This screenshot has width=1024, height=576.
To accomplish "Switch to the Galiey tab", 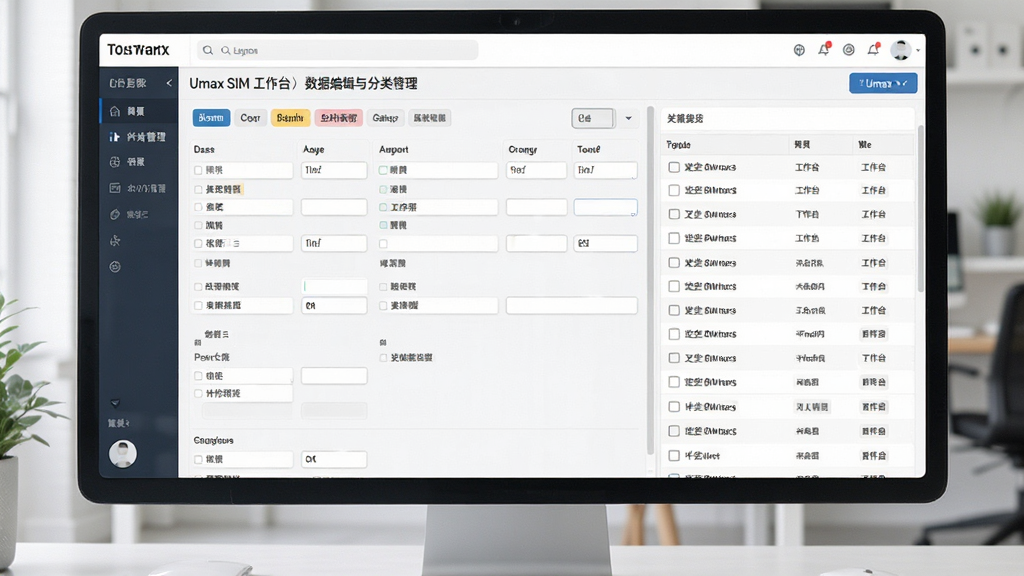I will (385, 118).
